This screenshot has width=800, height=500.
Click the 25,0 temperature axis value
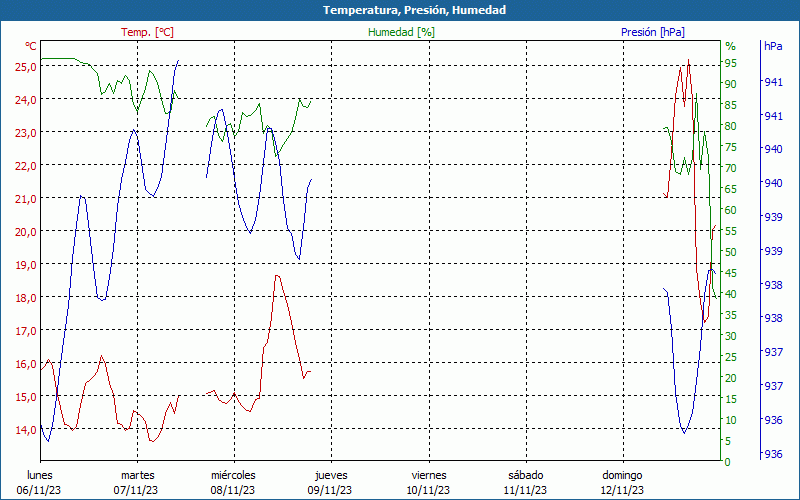(26, 67)
